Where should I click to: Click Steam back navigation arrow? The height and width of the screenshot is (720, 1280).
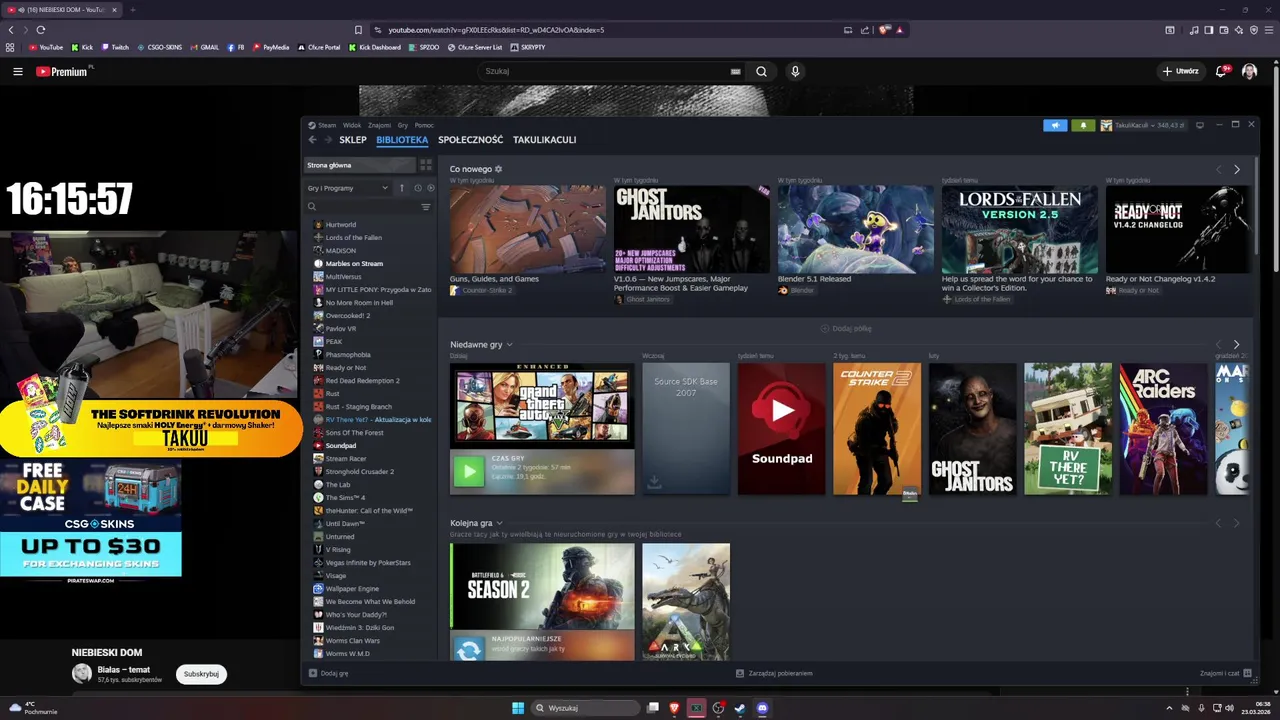click(x=312, y=140)
